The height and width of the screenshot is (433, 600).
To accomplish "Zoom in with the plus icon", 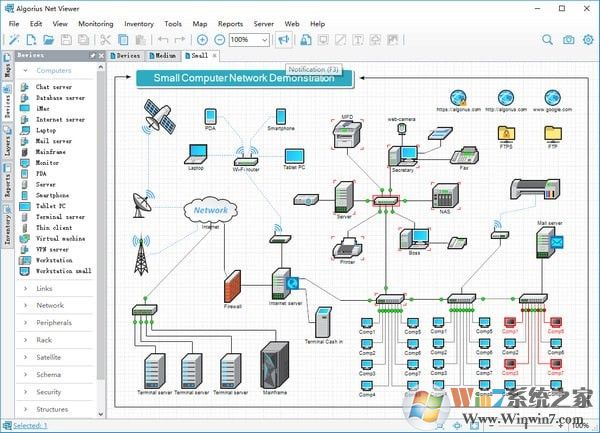I will [202, 40].
